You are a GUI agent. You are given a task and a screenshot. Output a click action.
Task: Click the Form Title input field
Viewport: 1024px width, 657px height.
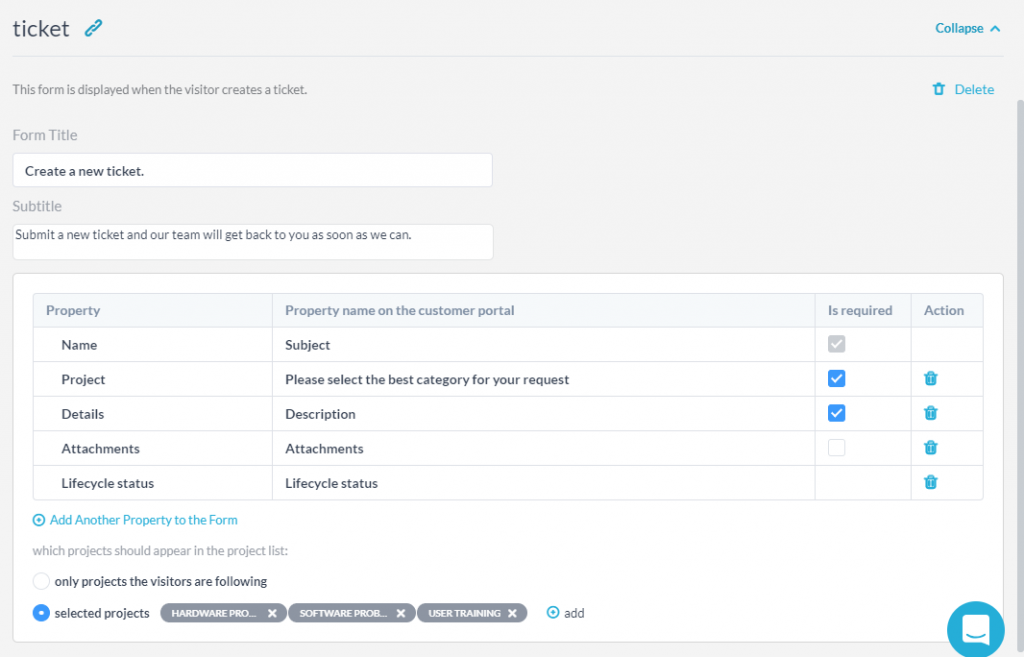252,170
